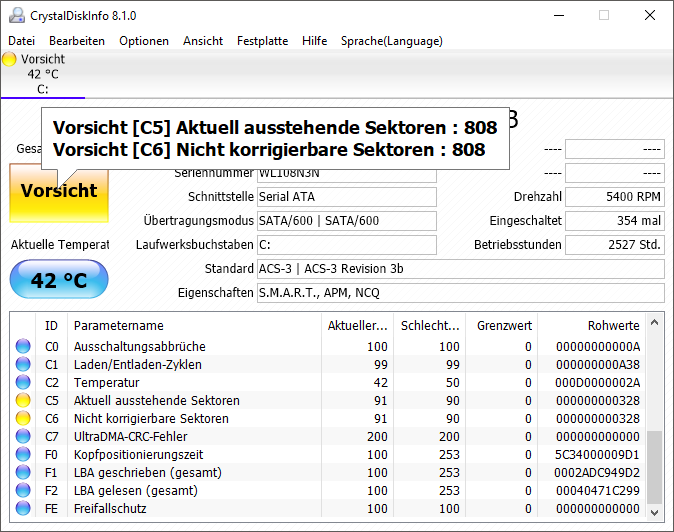Screen dimensions: 674x532
Task: Click the scroll up arrow in SMART list
Action: click(655, 322)
